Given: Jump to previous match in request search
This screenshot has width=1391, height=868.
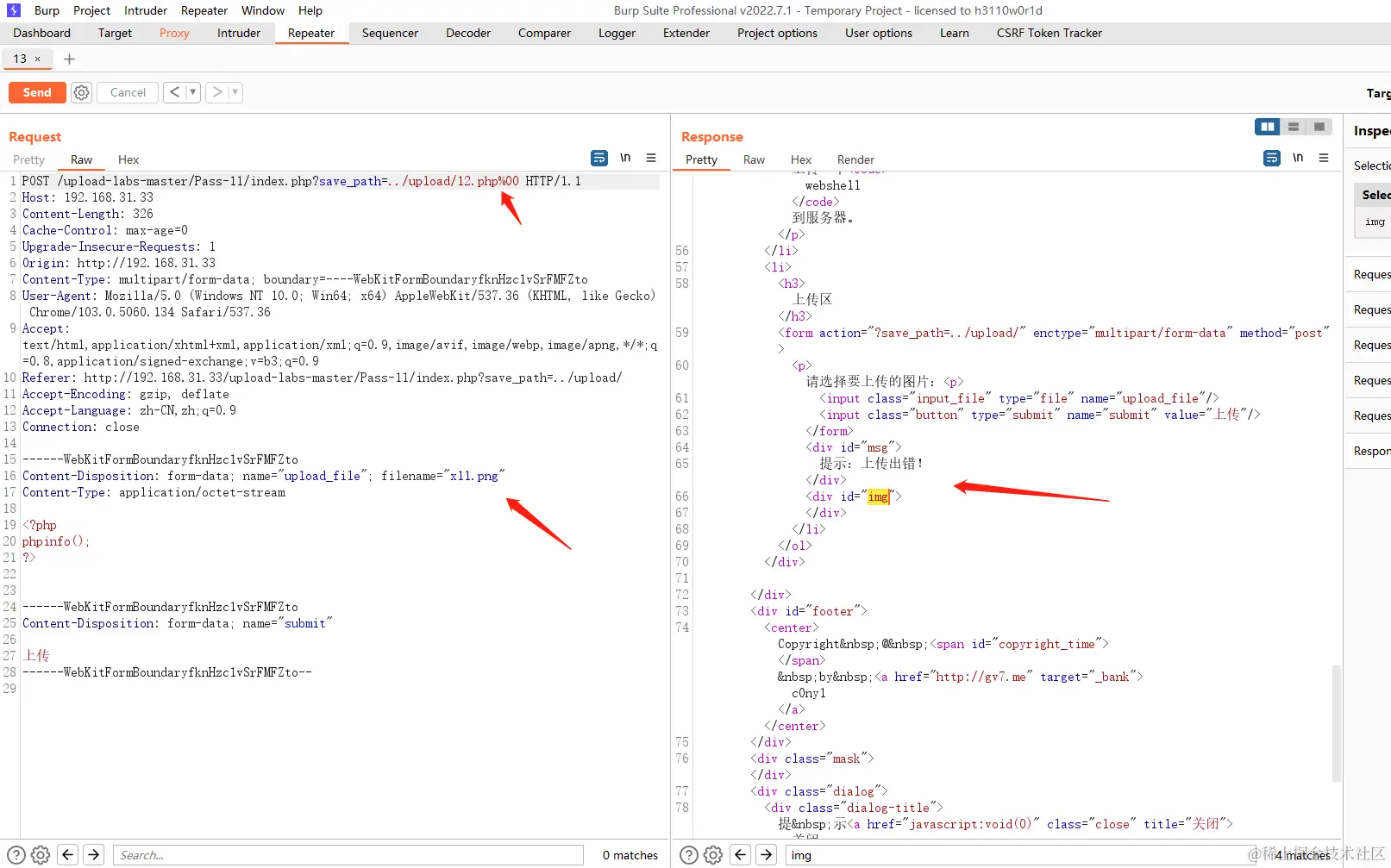Looking at the screenshot, I should click(x=68, y=855).
